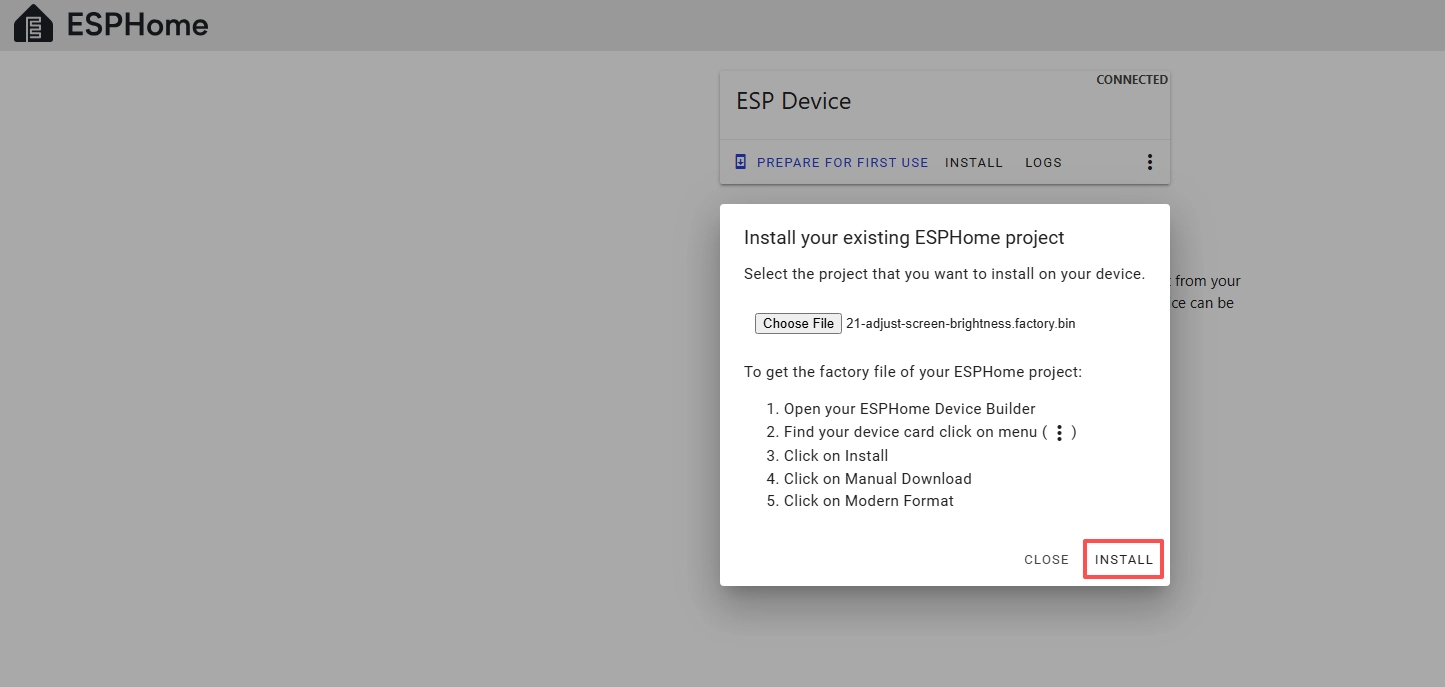The height and width of the screenshot is (687, 1445).
Task: Click INSTALL on the ESP Device card
Action: 973,162
